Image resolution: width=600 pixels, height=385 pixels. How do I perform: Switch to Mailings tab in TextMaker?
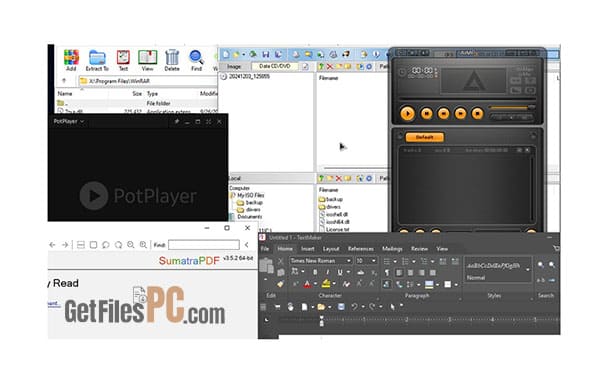392,249
